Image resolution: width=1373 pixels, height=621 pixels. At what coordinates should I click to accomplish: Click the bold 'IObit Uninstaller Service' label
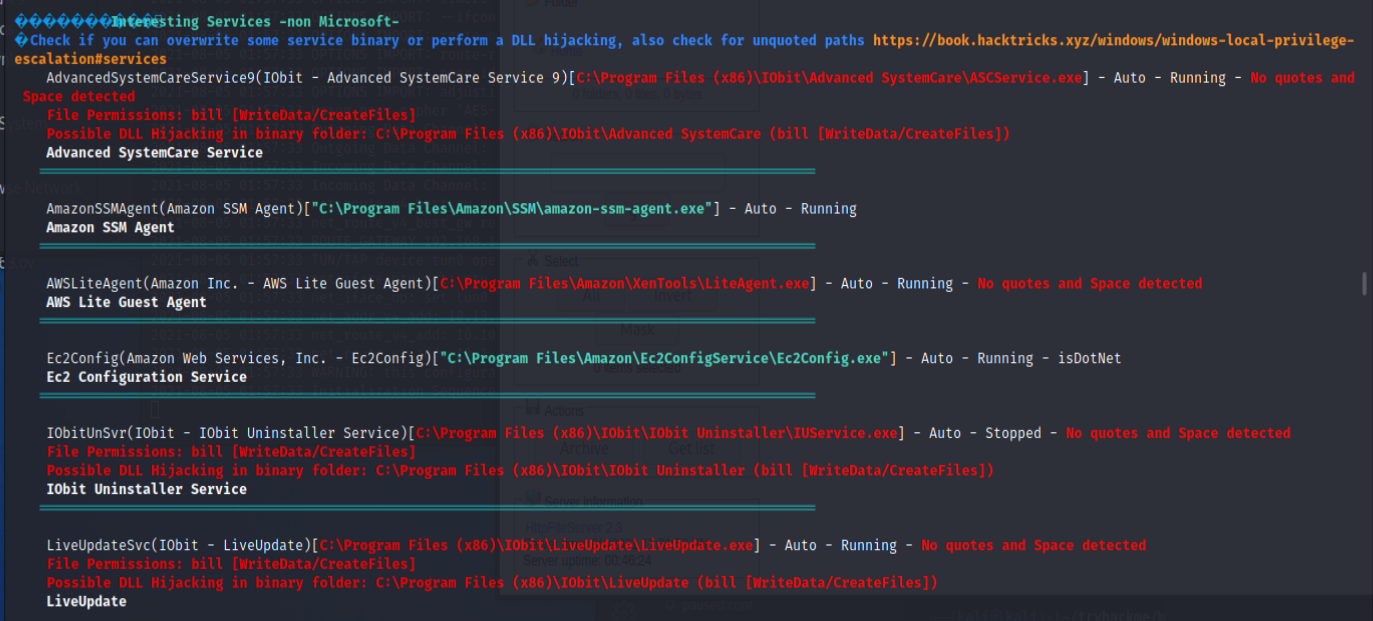(x=146, y=489)
